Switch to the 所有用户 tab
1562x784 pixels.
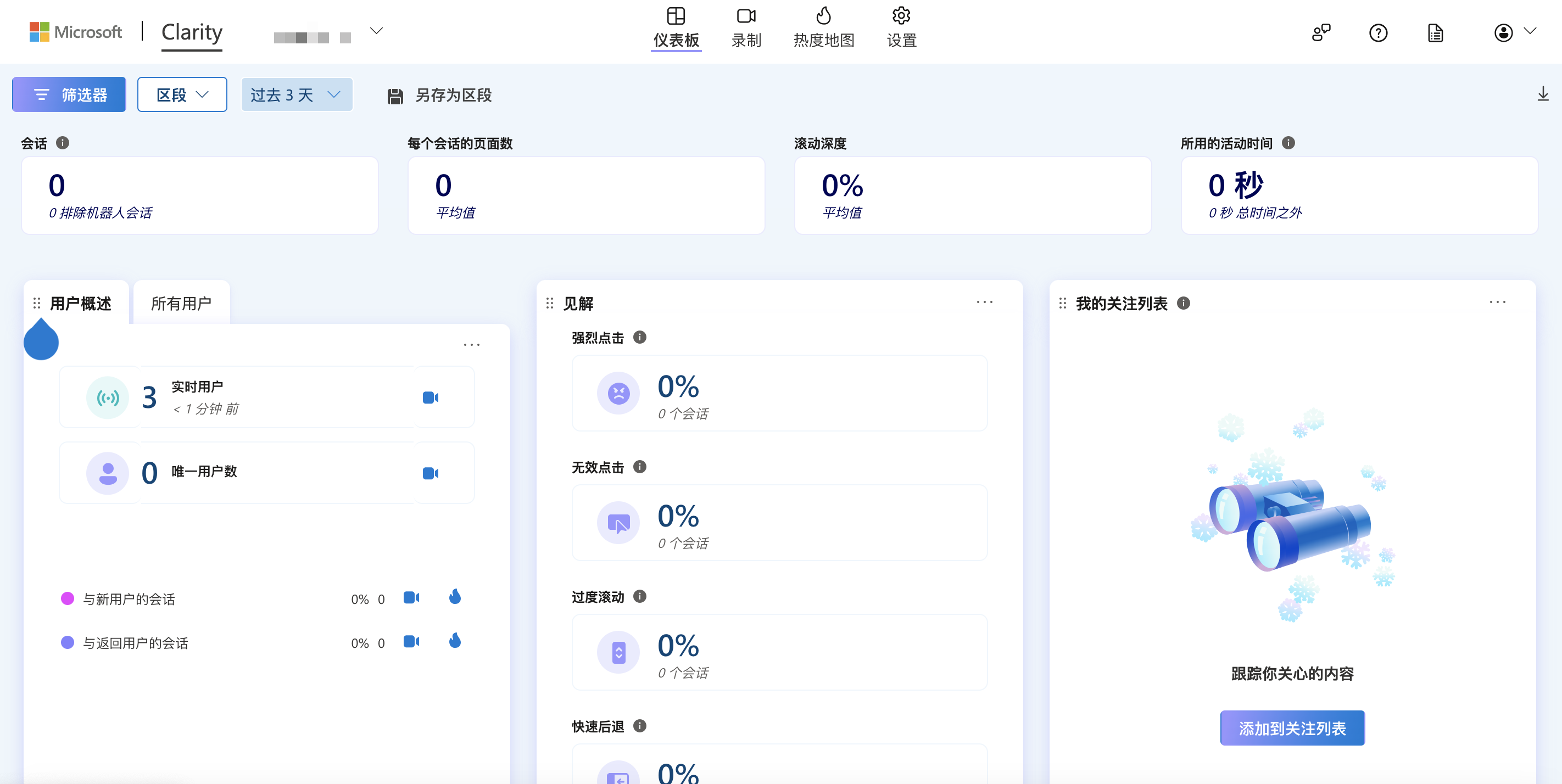click(x=180, y=304)
